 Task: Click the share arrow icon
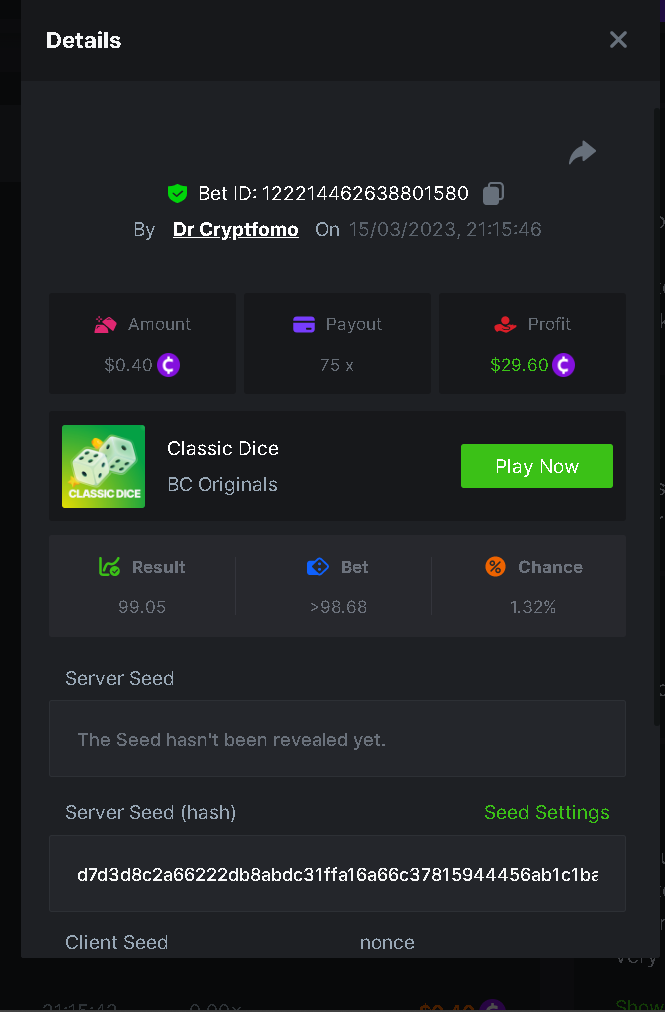tap(582, 152)
